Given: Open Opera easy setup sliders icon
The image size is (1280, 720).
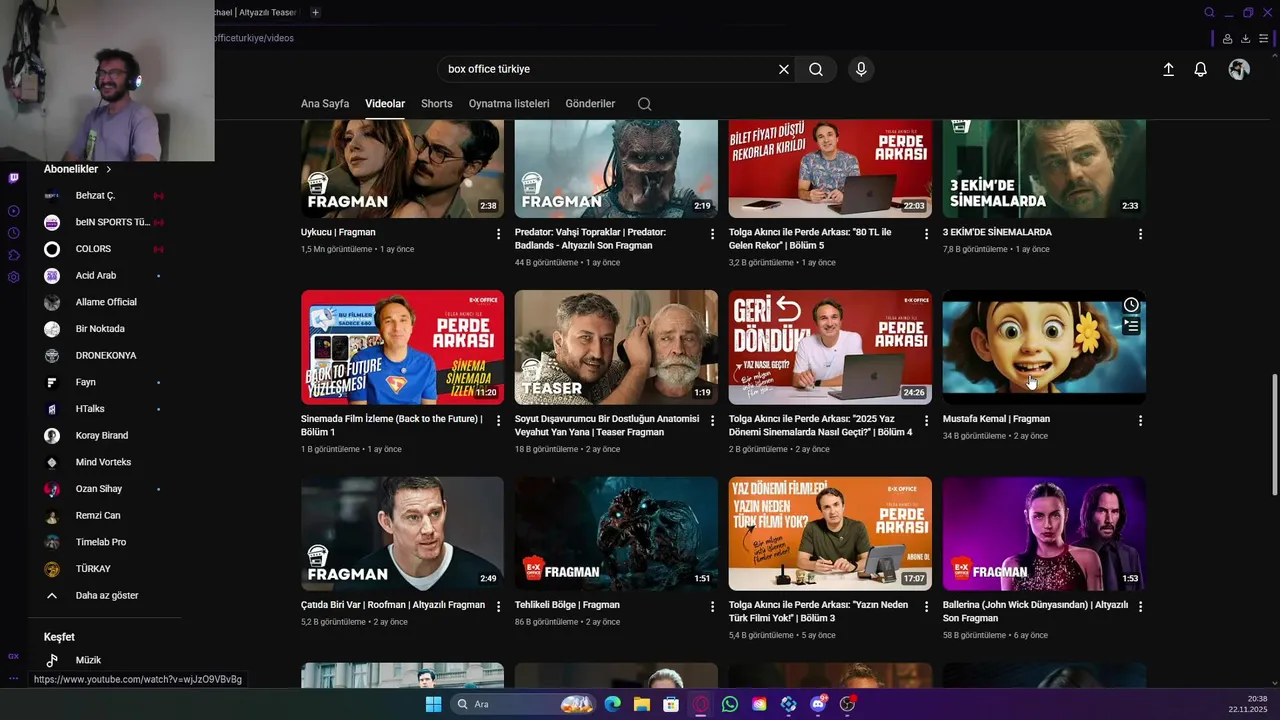Looking at the screenshot, I should pos(1264,38).
